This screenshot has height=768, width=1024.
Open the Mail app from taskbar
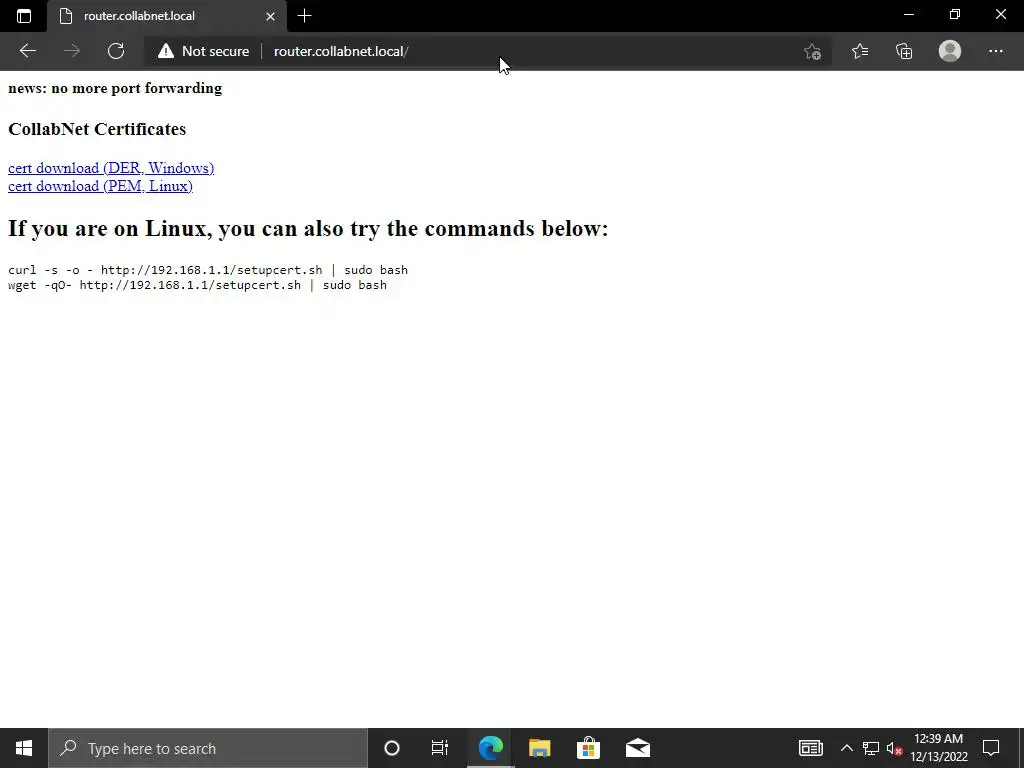point(637,748)
